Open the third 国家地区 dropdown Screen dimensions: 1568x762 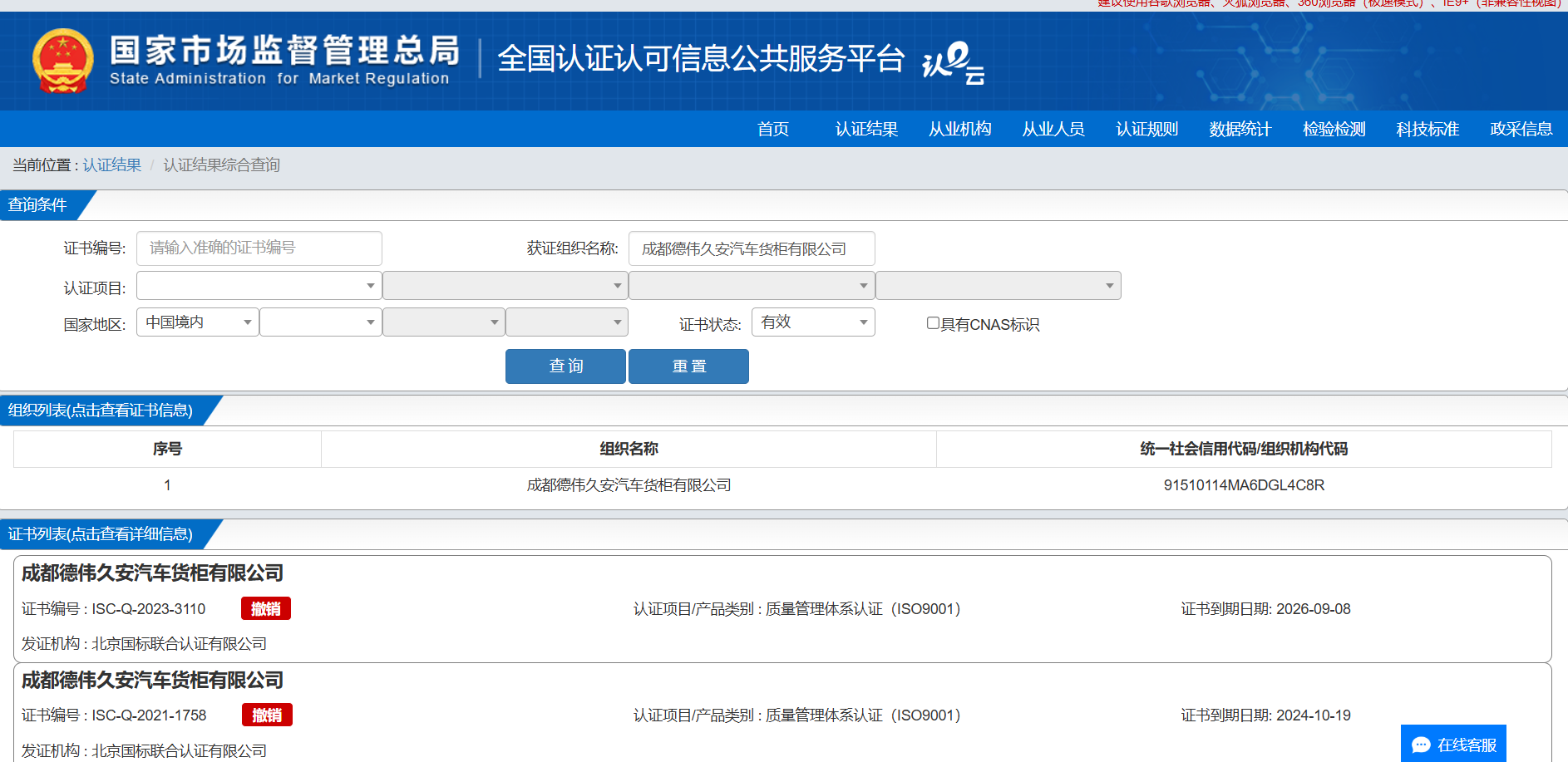coord(444,322)
